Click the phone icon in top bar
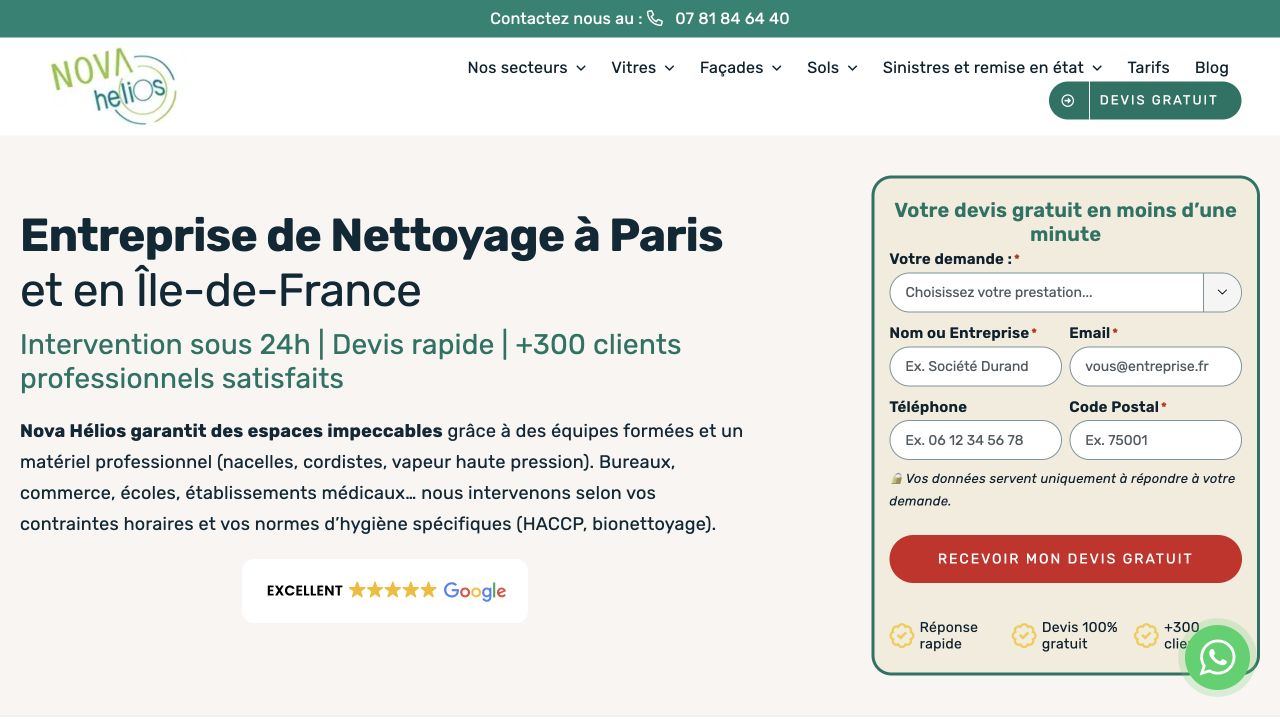Image resolution: width=1280 pixels, height=720 pixels. click(655, 18)
